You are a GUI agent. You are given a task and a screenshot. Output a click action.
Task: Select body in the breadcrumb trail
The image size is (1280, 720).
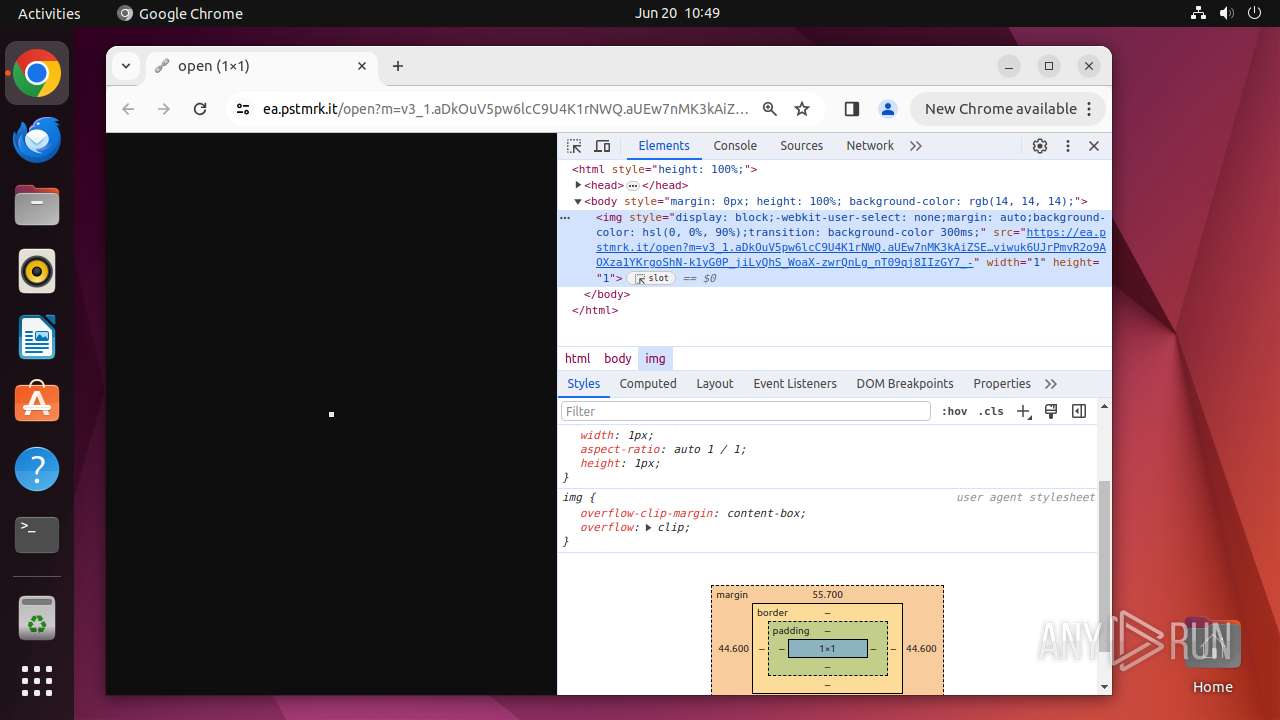[x=618, y=358]
